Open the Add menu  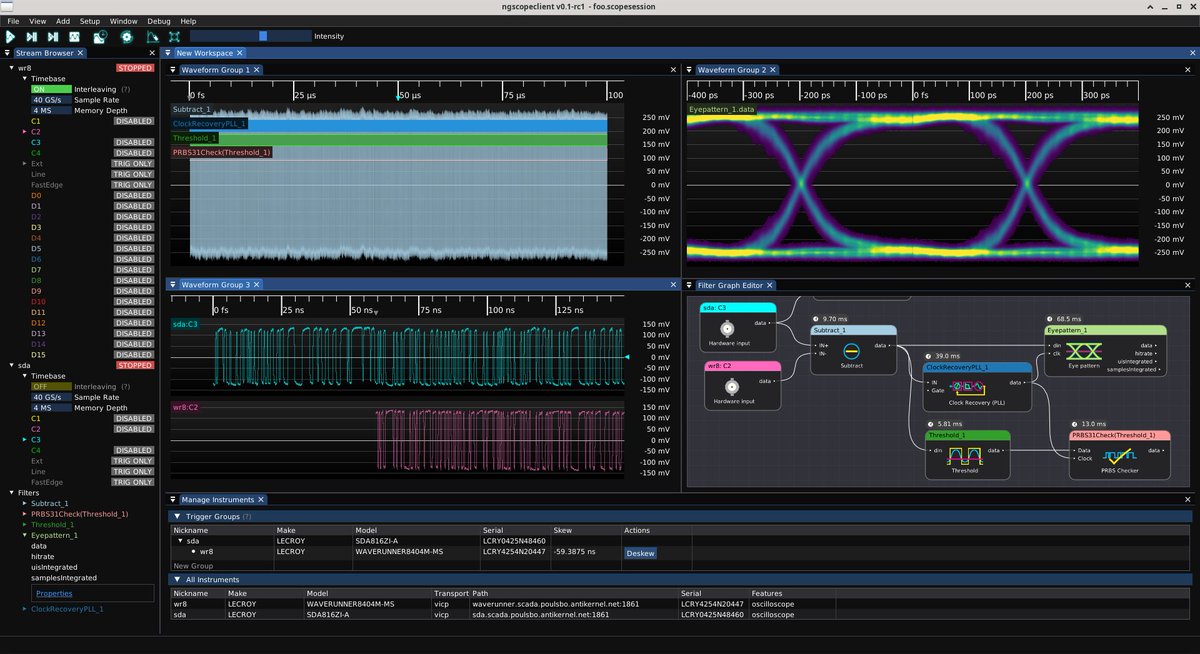pos(63,20)
